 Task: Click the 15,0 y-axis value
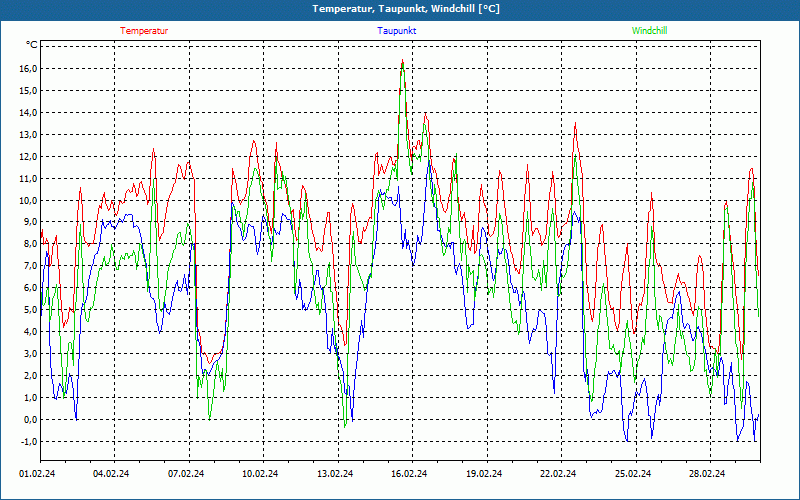(x=28, y=90)
